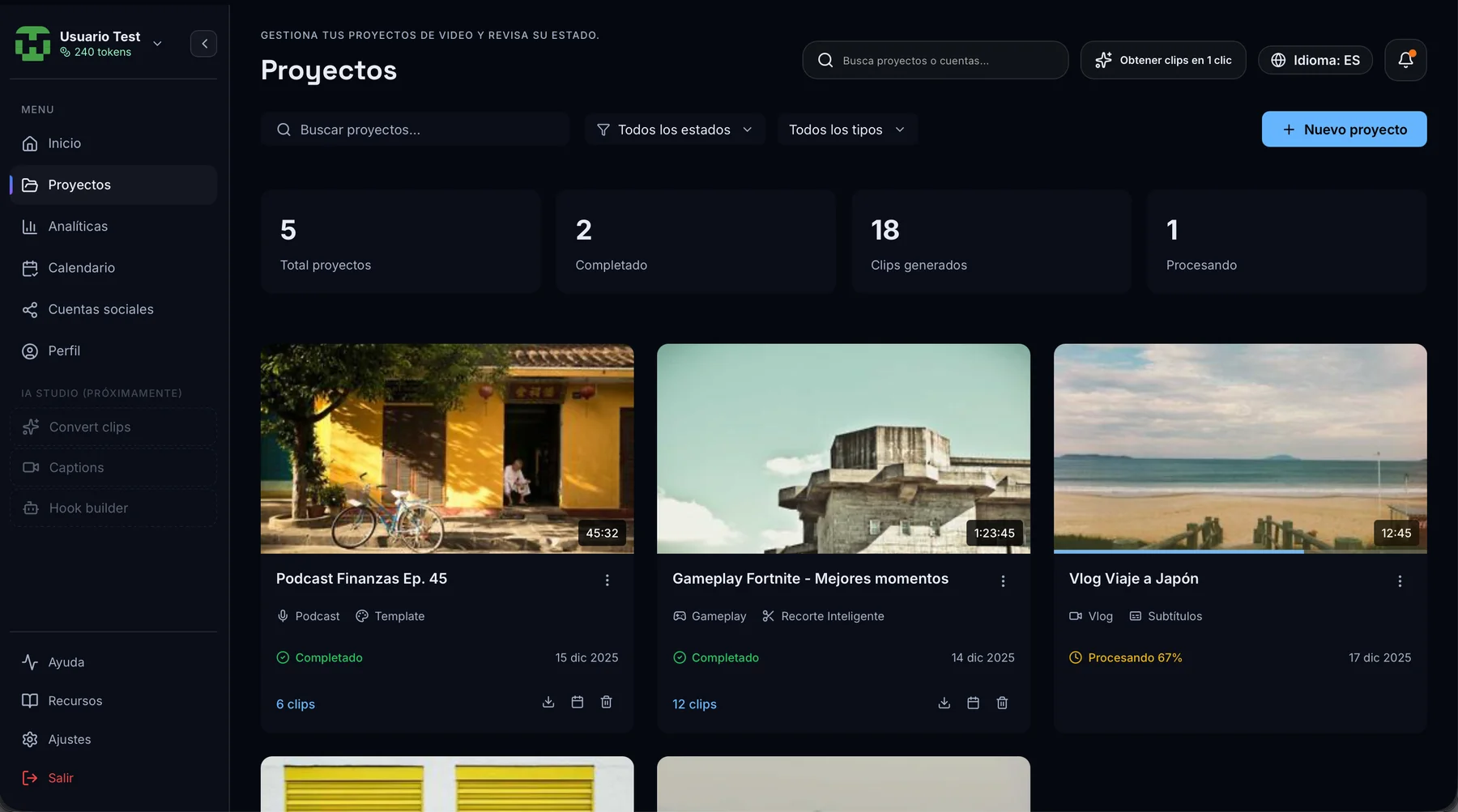
Task: Change language via Idioma: ES
Action: [x=1315, y=60]
